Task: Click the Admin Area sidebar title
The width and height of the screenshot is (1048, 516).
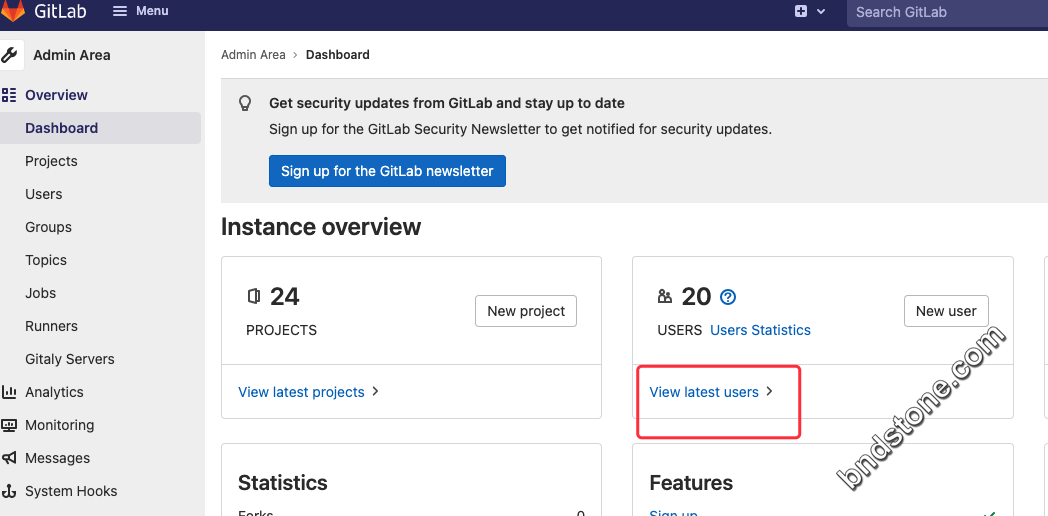Action: (72, 55)
